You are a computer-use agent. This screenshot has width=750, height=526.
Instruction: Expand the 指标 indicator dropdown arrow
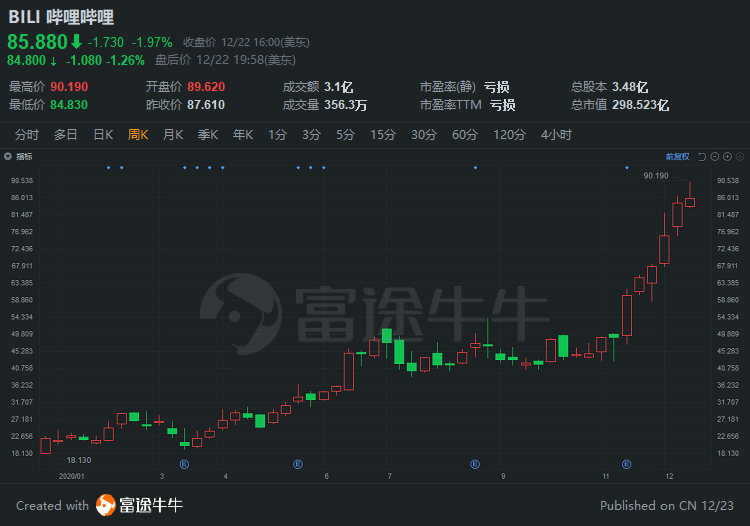click(x=9, y=157)
